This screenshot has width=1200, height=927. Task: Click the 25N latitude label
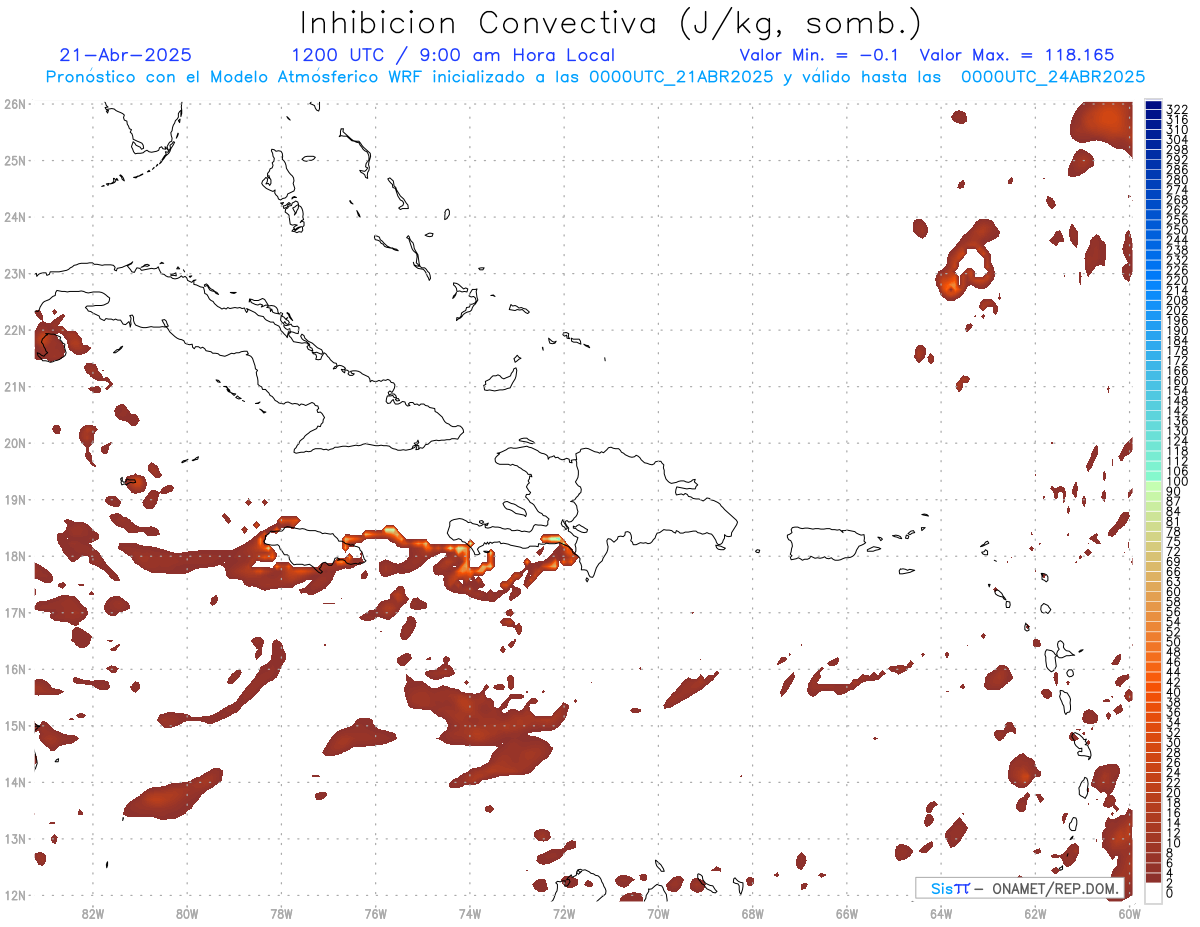click(15, 160)
